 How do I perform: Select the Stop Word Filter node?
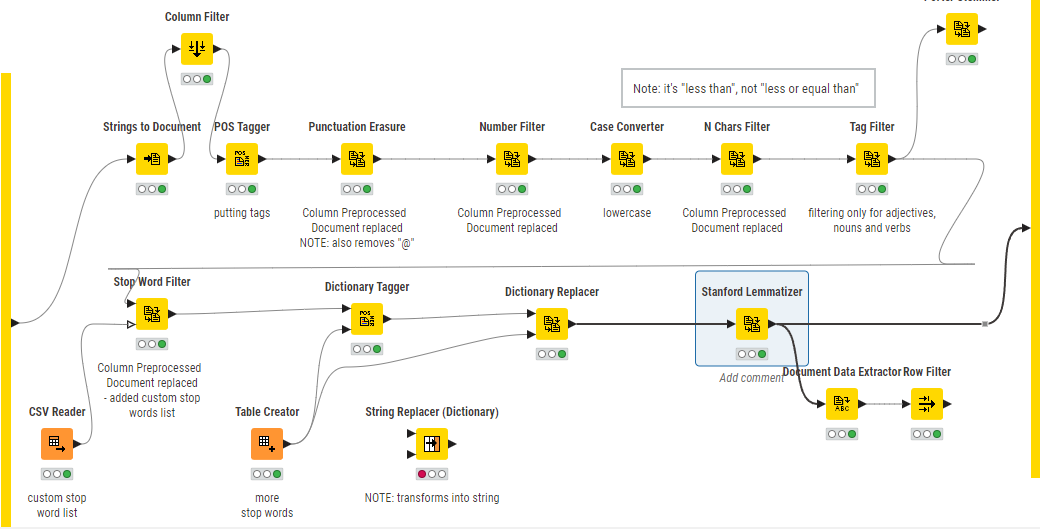[152, 314]
